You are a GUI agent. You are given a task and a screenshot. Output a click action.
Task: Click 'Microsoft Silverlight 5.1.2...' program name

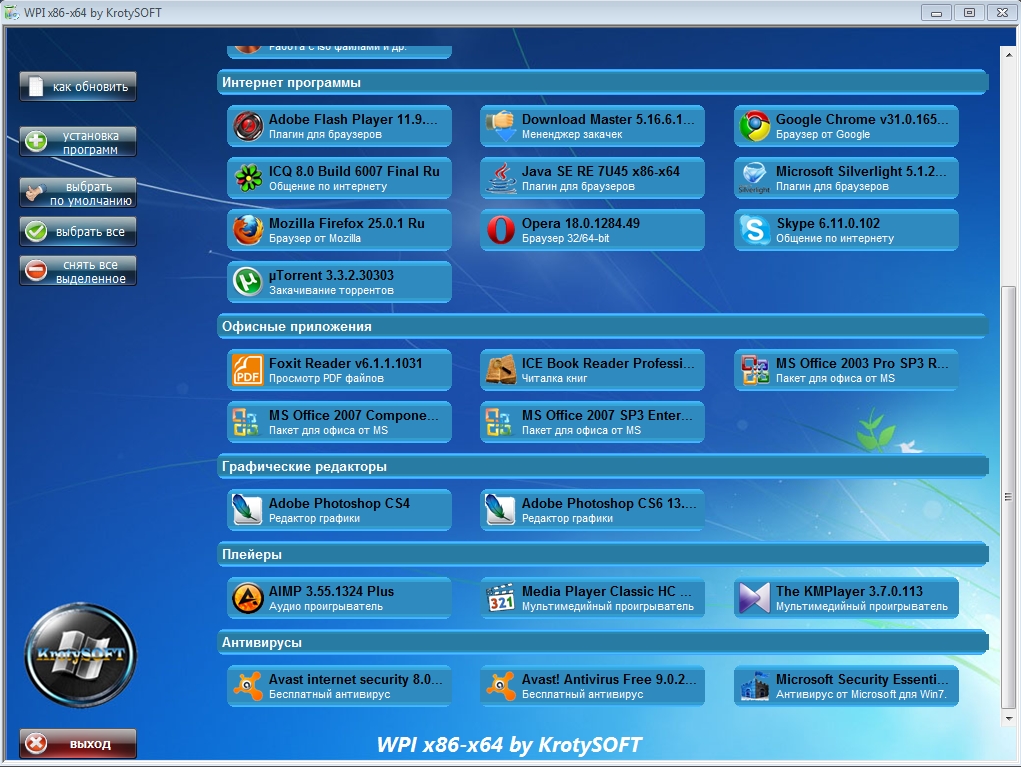click(861, 171)
